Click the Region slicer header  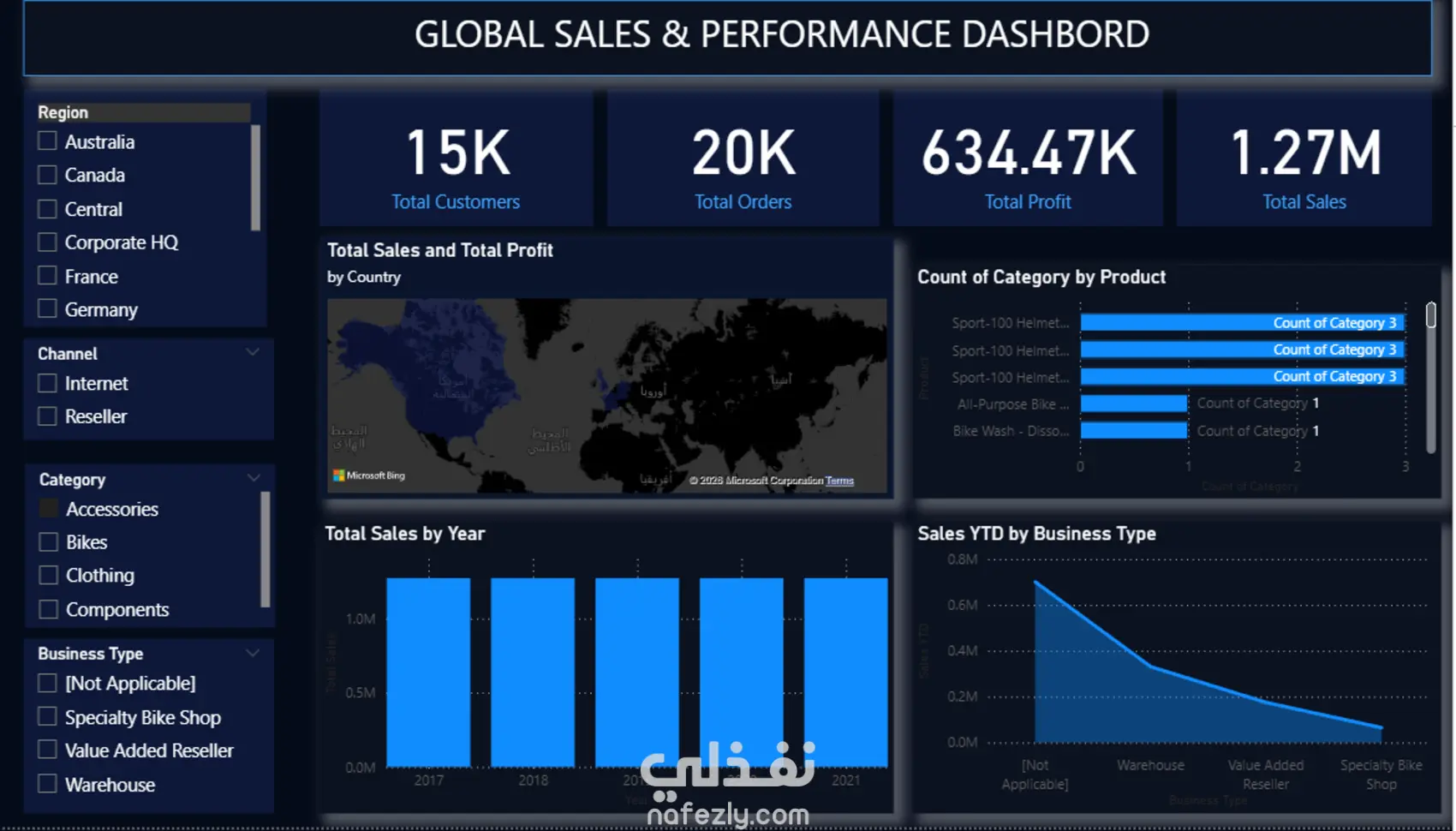pyautogui.click(x=144, y=112)
